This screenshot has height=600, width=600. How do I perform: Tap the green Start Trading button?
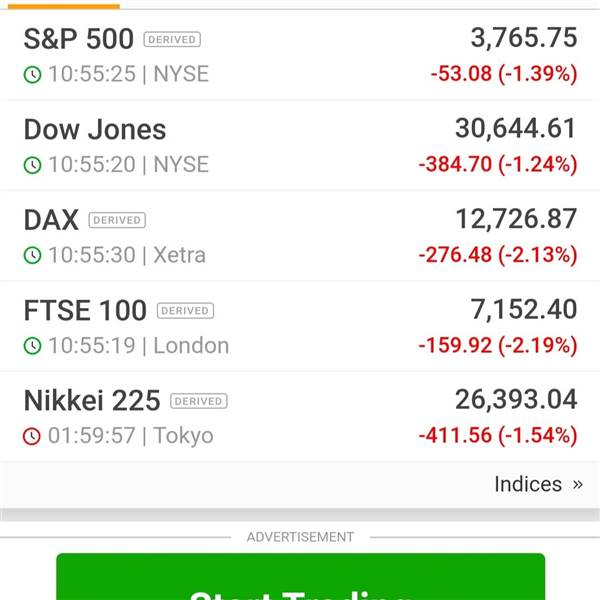pyautogui.click(x=300, y=576)
